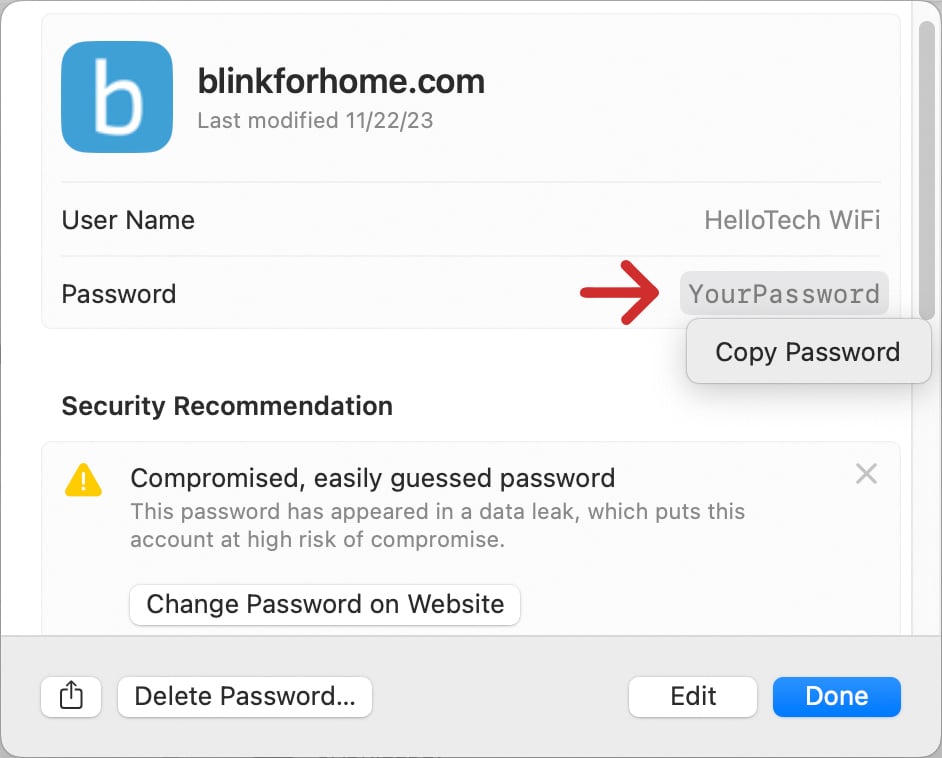Dismiss the security warning with the X
The height and width of the screenshot is (758, 942).
coord(866,473)
